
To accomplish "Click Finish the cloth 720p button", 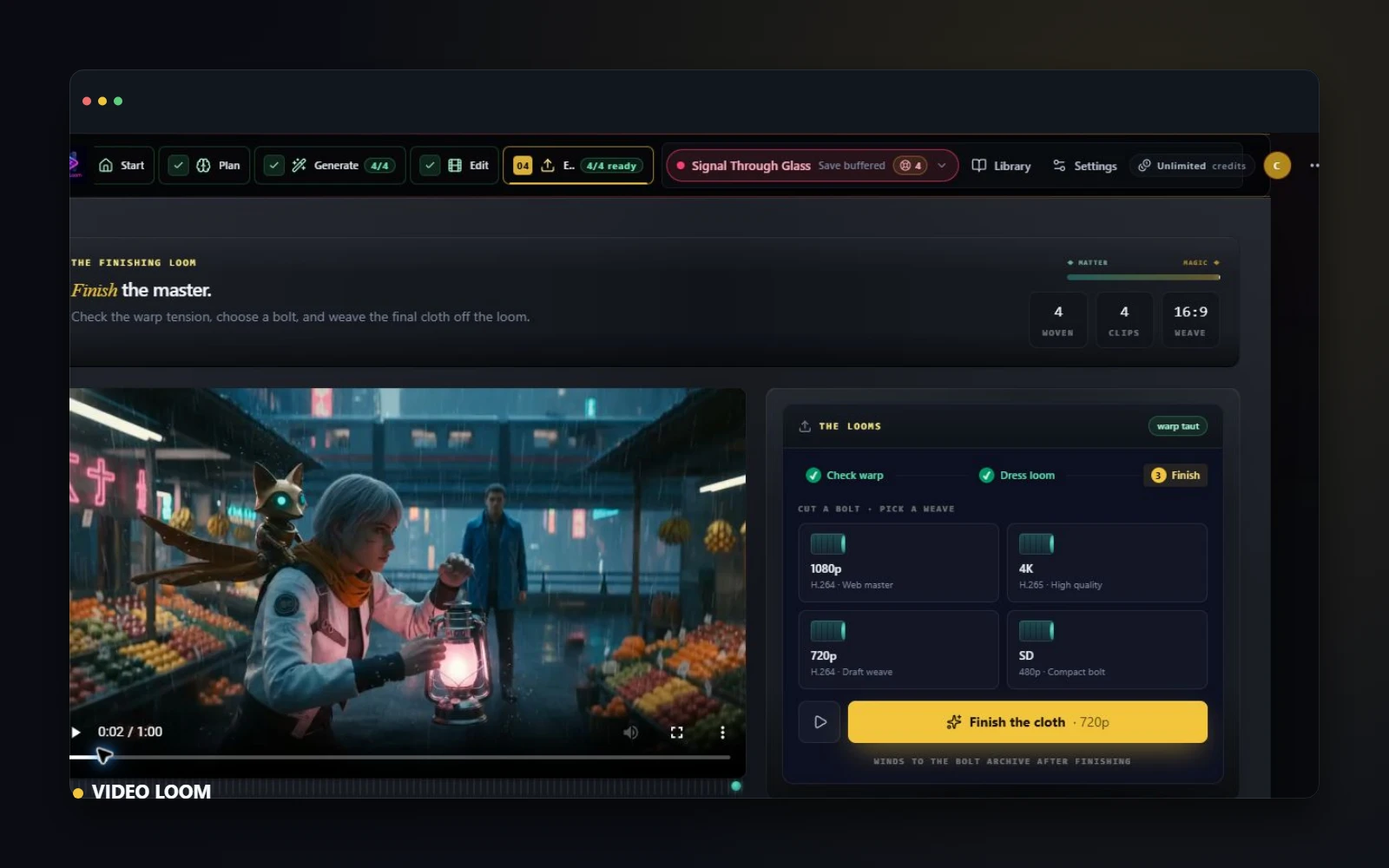I will [1027, 721].
